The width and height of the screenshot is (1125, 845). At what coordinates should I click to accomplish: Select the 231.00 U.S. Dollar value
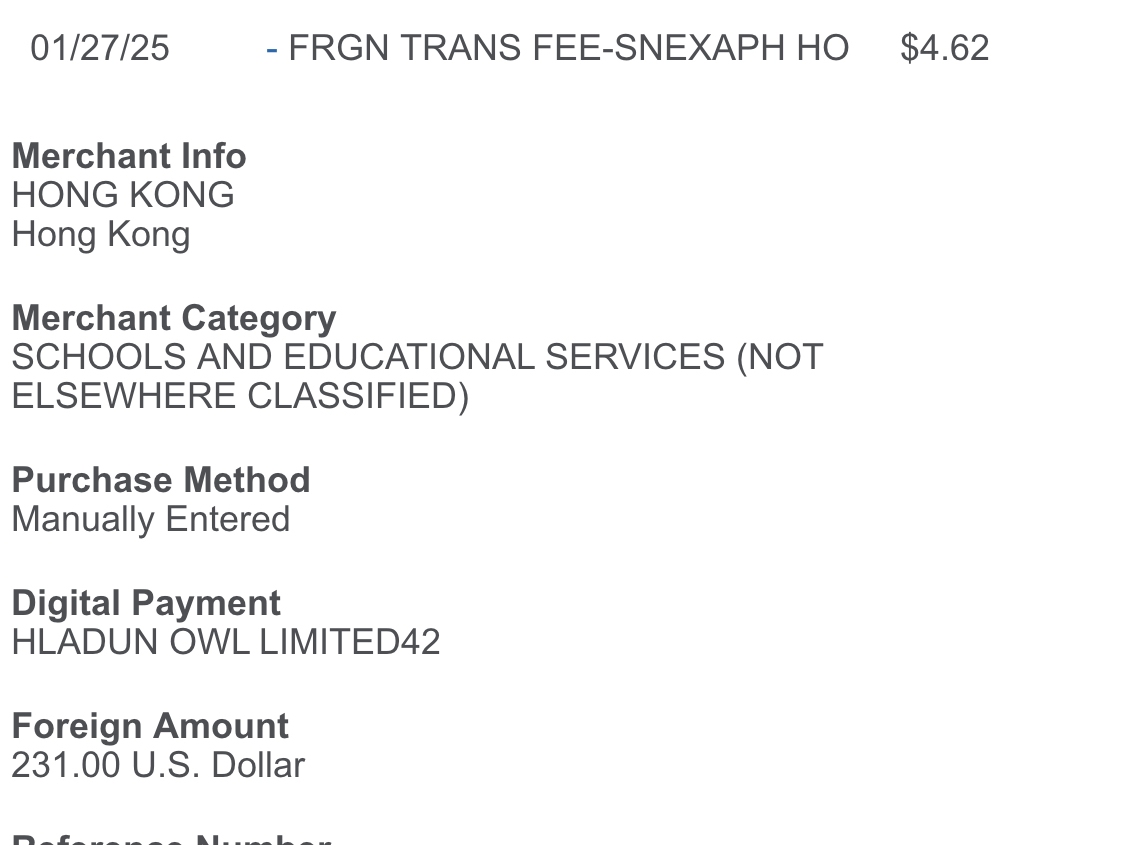point(159,765)
